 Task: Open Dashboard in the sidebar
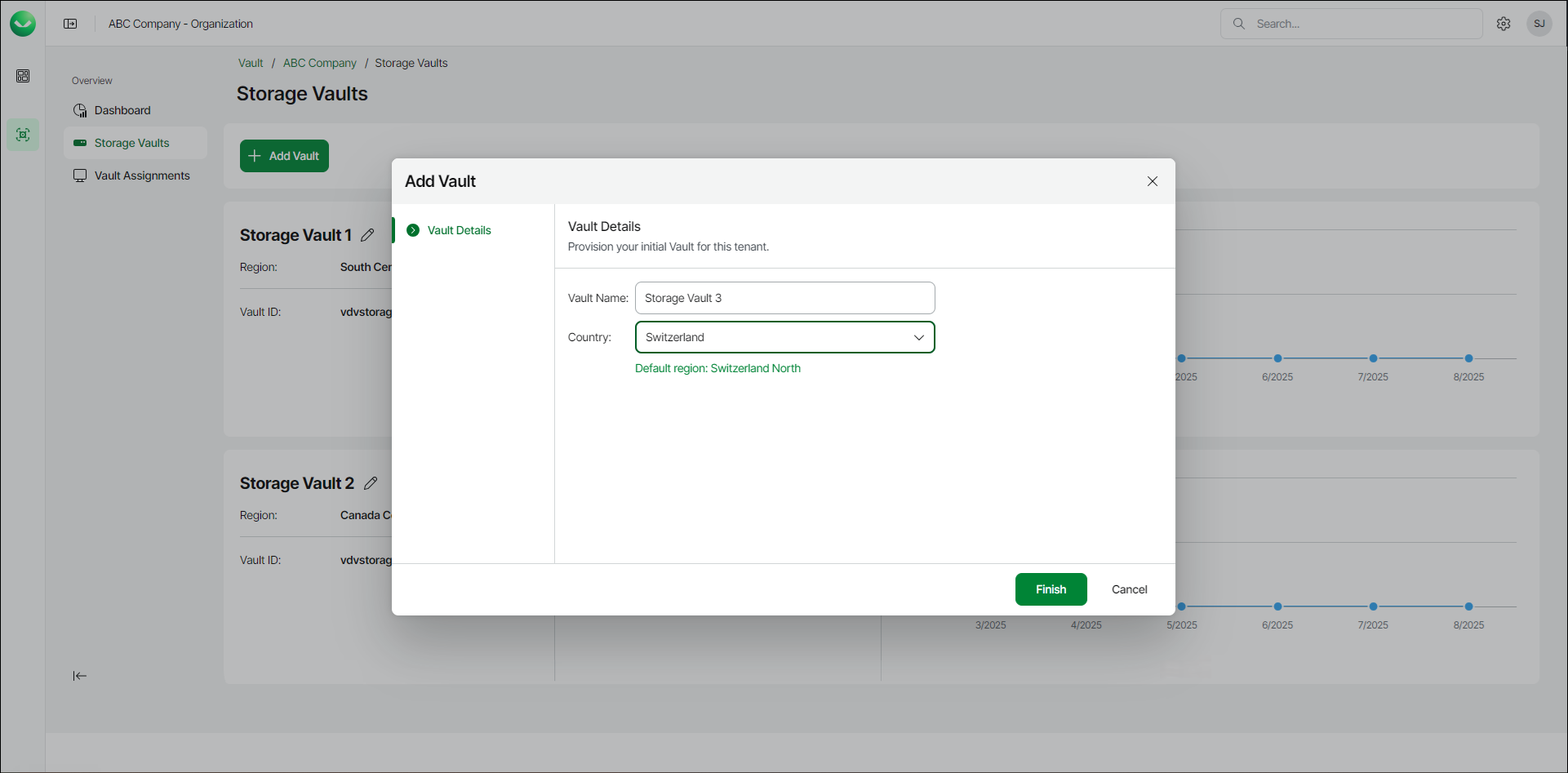[x=122, y=110]
